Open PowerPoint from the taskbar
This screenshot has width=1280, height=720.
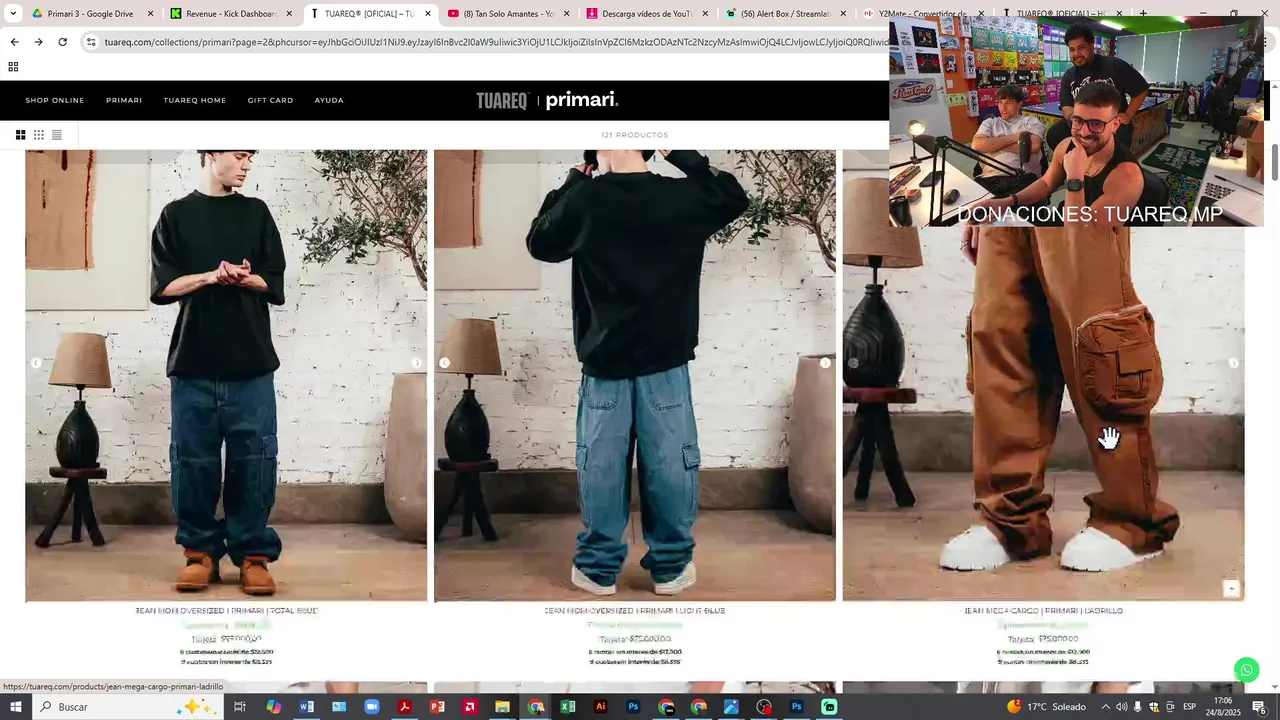[437, 707]
